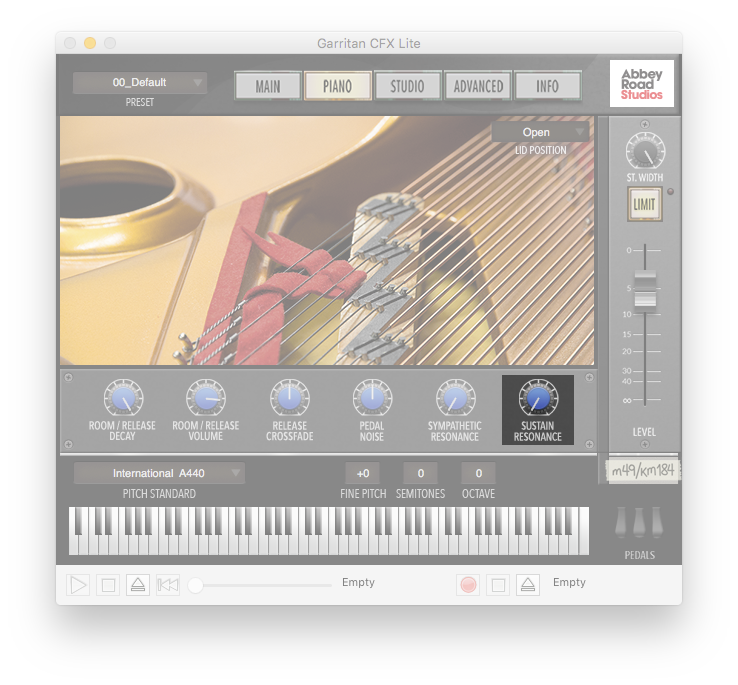Click the red record button
Image resolution: width=738 pixels, height=685 pixels.
[468, 585]
